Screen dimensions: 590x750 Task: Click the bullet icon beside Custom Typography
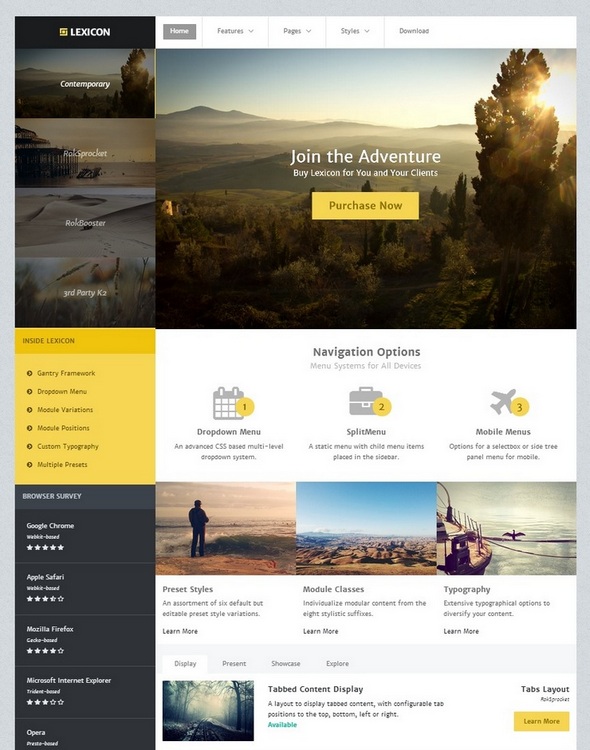click(30, 446)
